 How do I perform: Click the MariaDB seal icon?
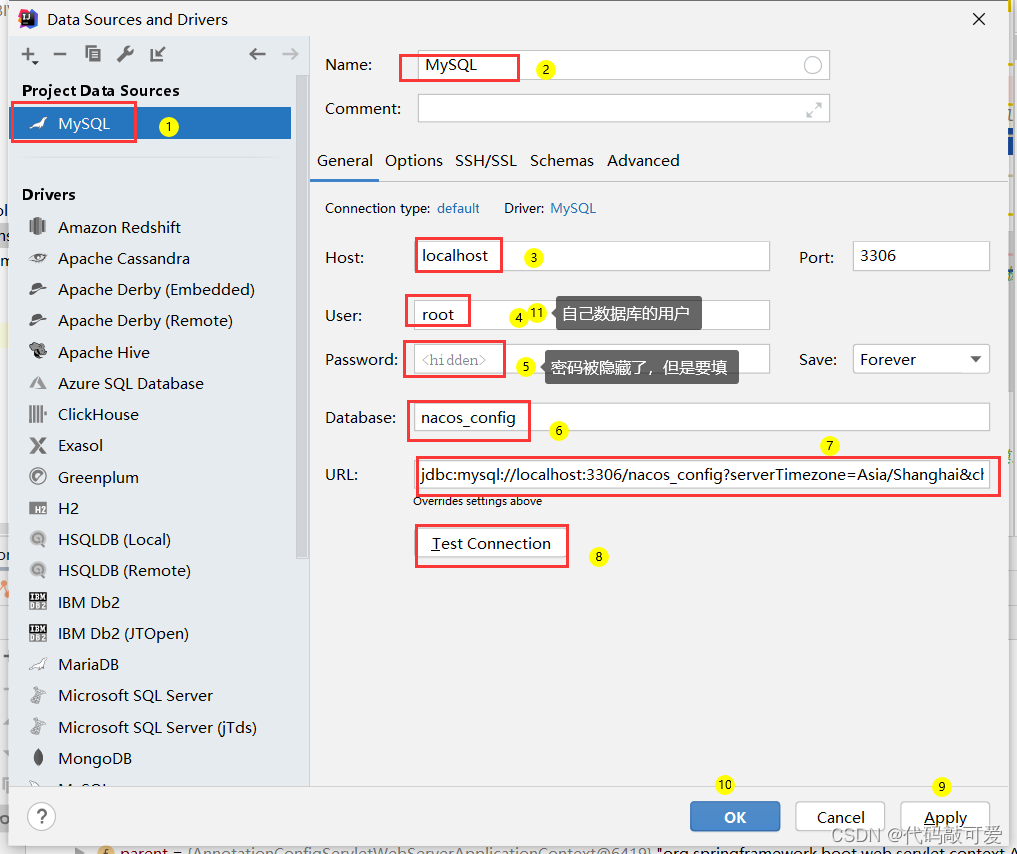38,664
